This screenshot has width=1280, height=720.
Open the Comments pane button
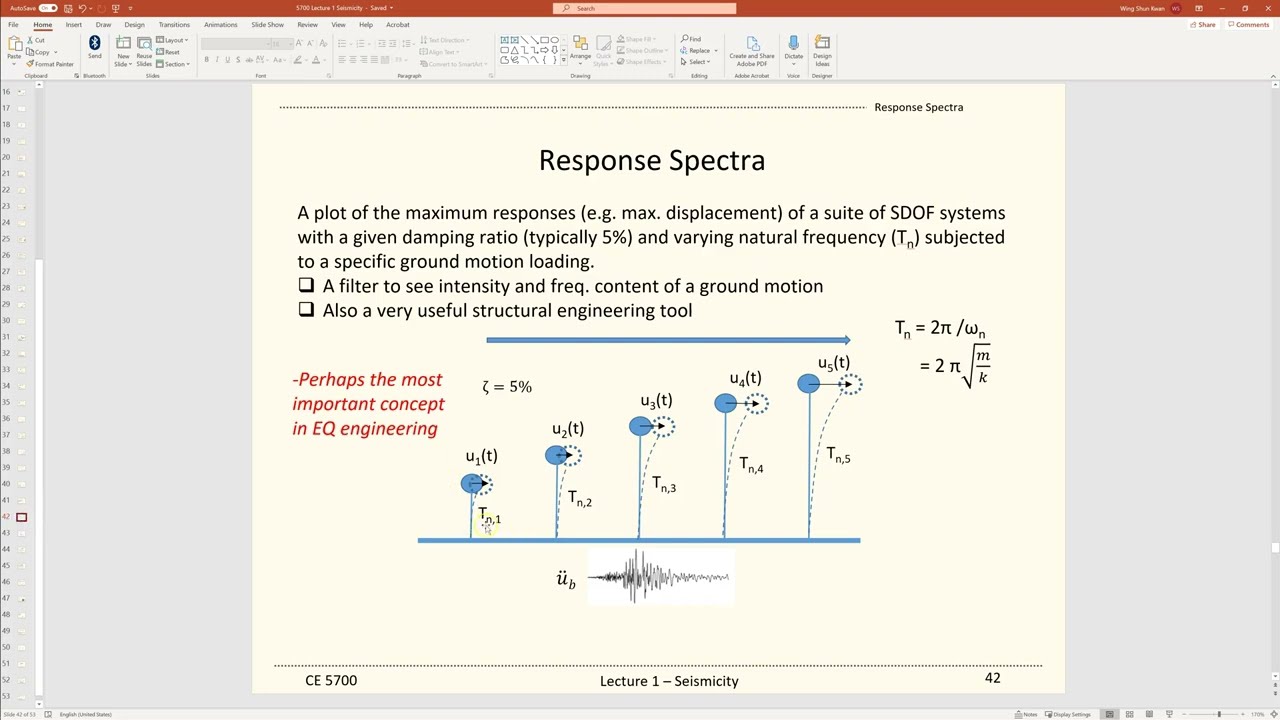point(1249,24)
